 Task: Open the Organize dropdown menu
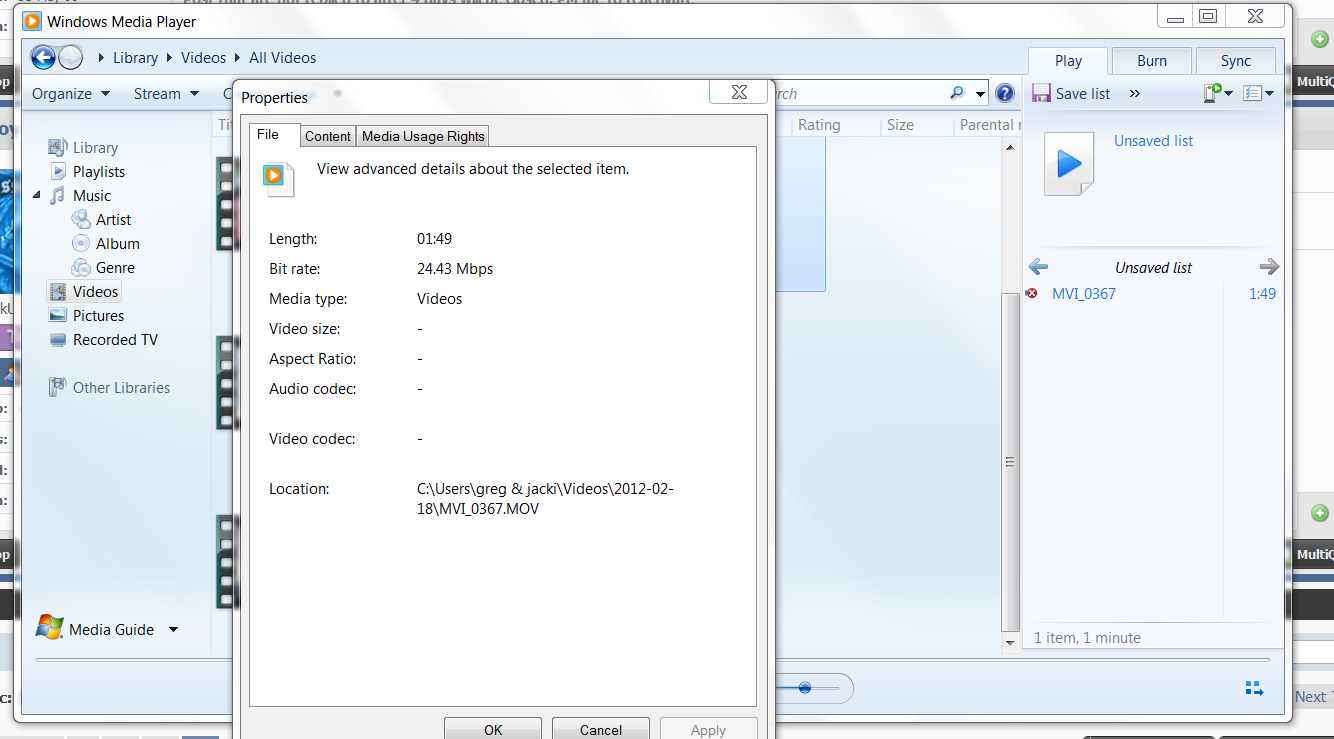click(x=71, y=93)
